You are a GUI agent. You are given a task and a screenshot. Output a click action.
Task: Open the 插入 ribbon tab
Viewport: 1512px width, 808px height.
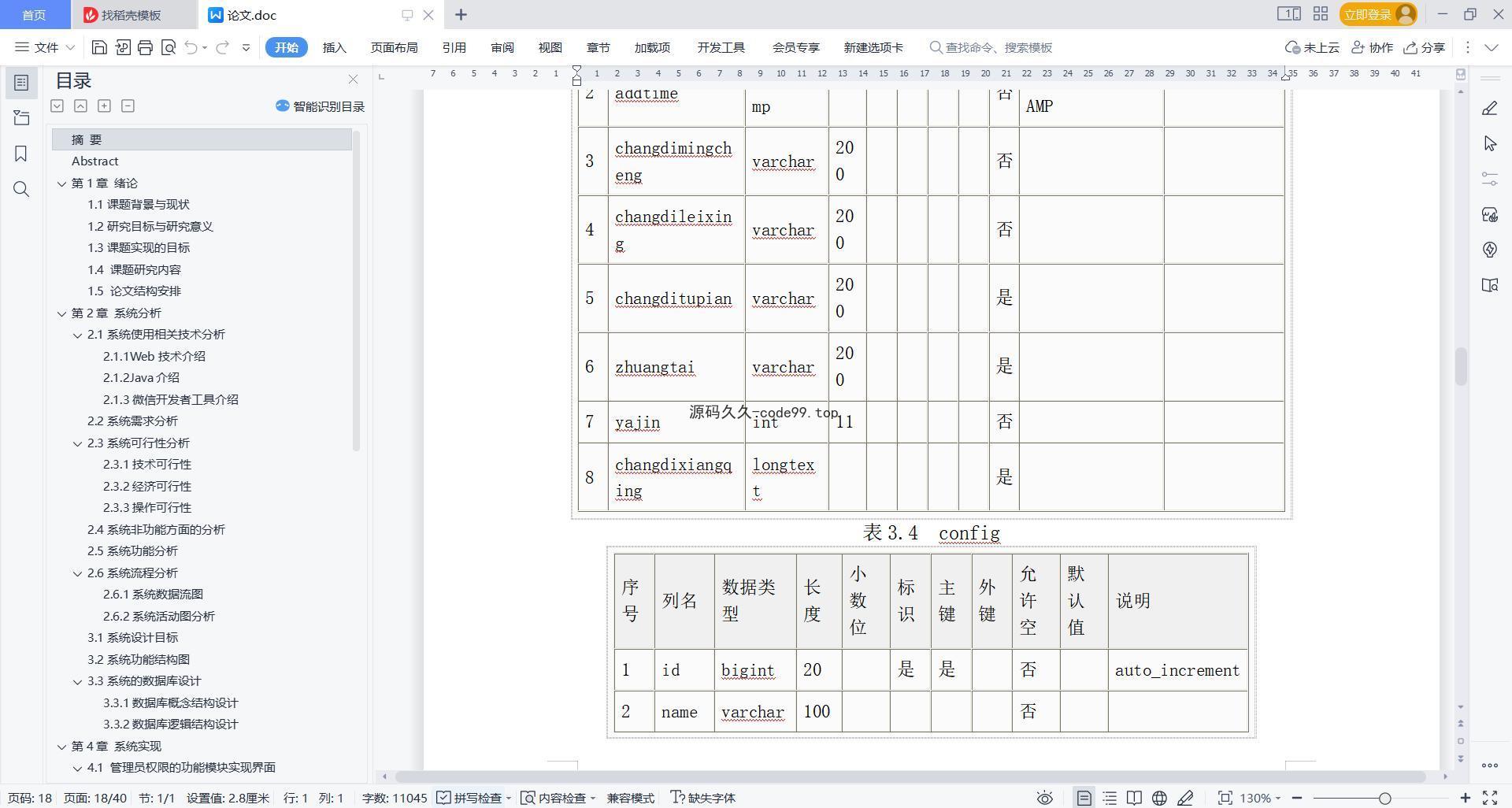click(335, 47)
